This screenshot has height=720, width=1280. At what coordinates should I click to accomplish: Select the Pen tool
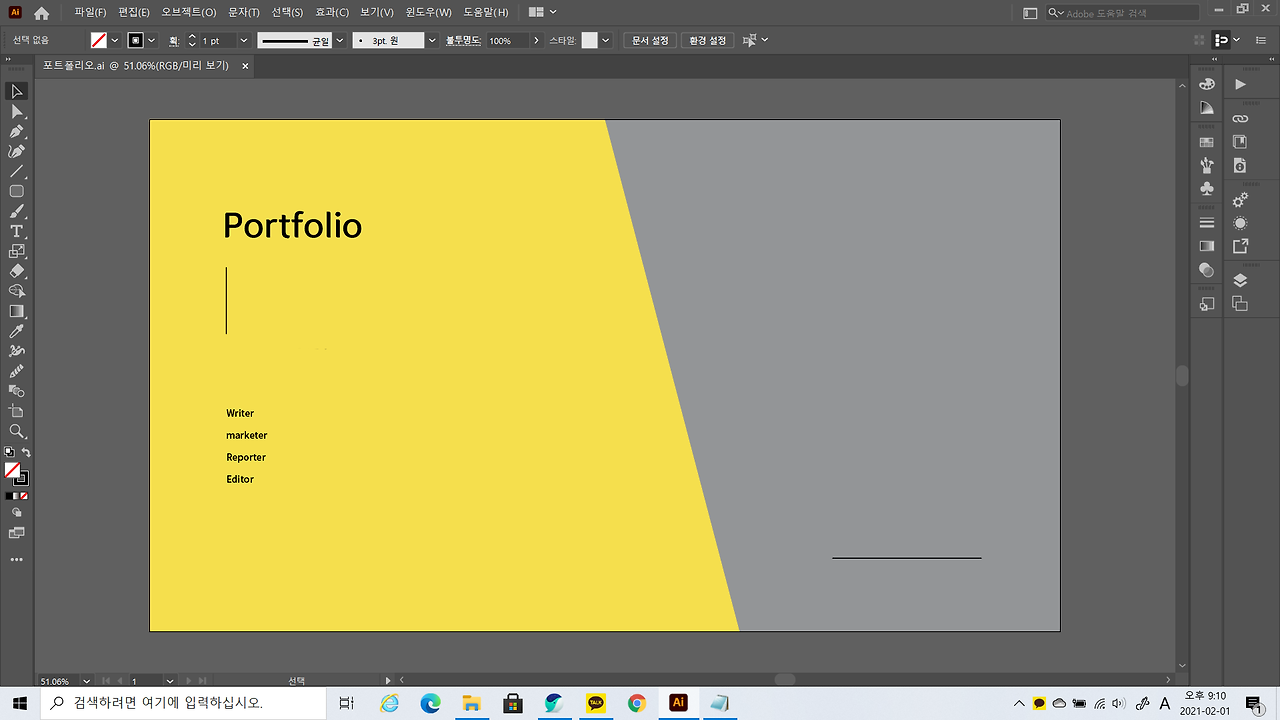click(x=17, y=131)
